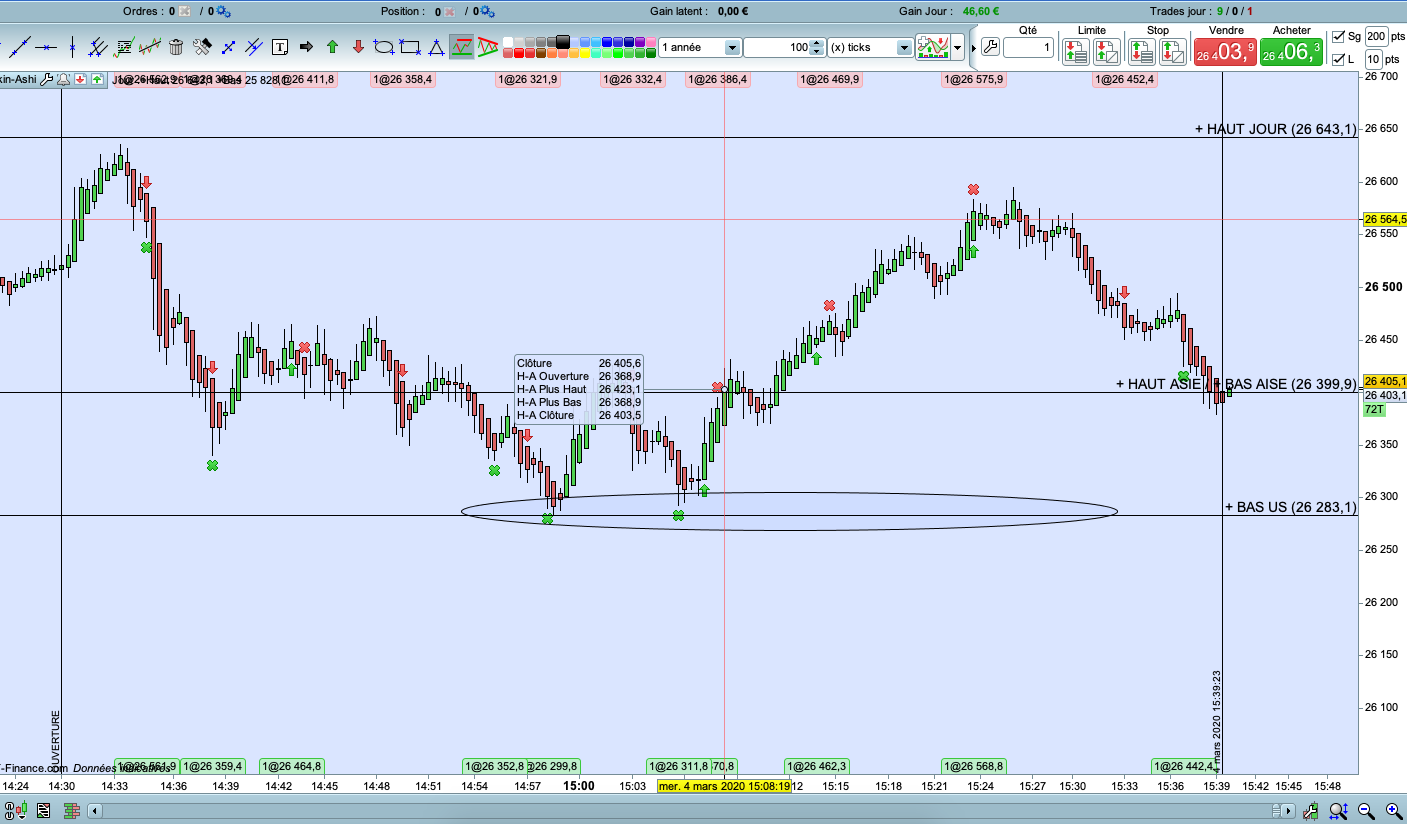Viewport: 1407px width, 824px height.
Task: Toggle the L checkbox
Action: point(1340,60)
